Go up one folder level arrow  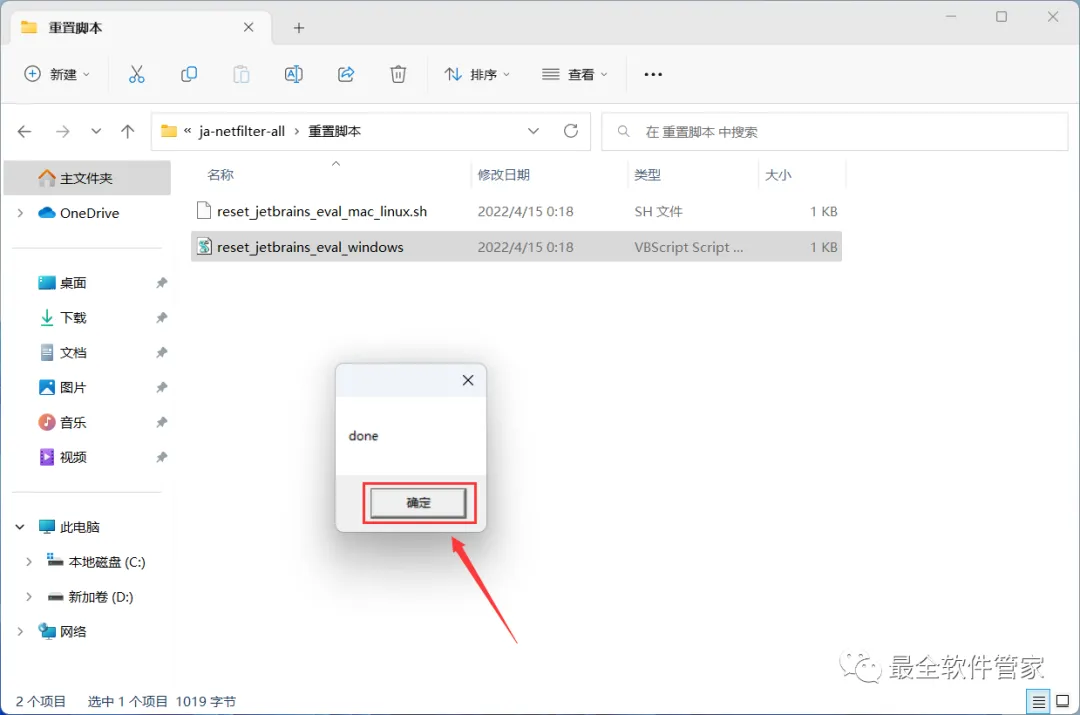point(127,132)
